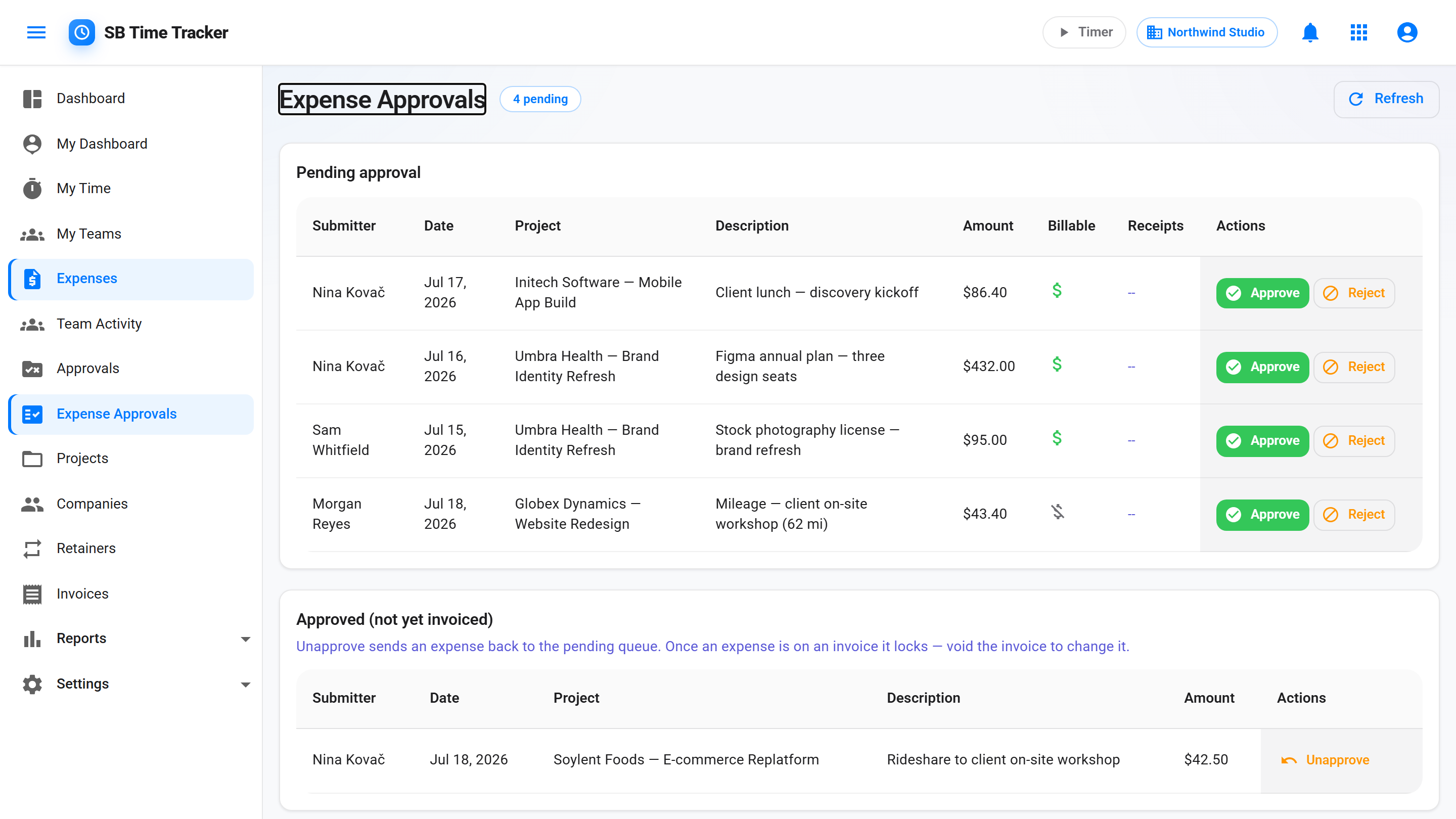The image size is (1456, 819).
Task: Click the Expenses dollar document icon
Action: pos(32,279)
